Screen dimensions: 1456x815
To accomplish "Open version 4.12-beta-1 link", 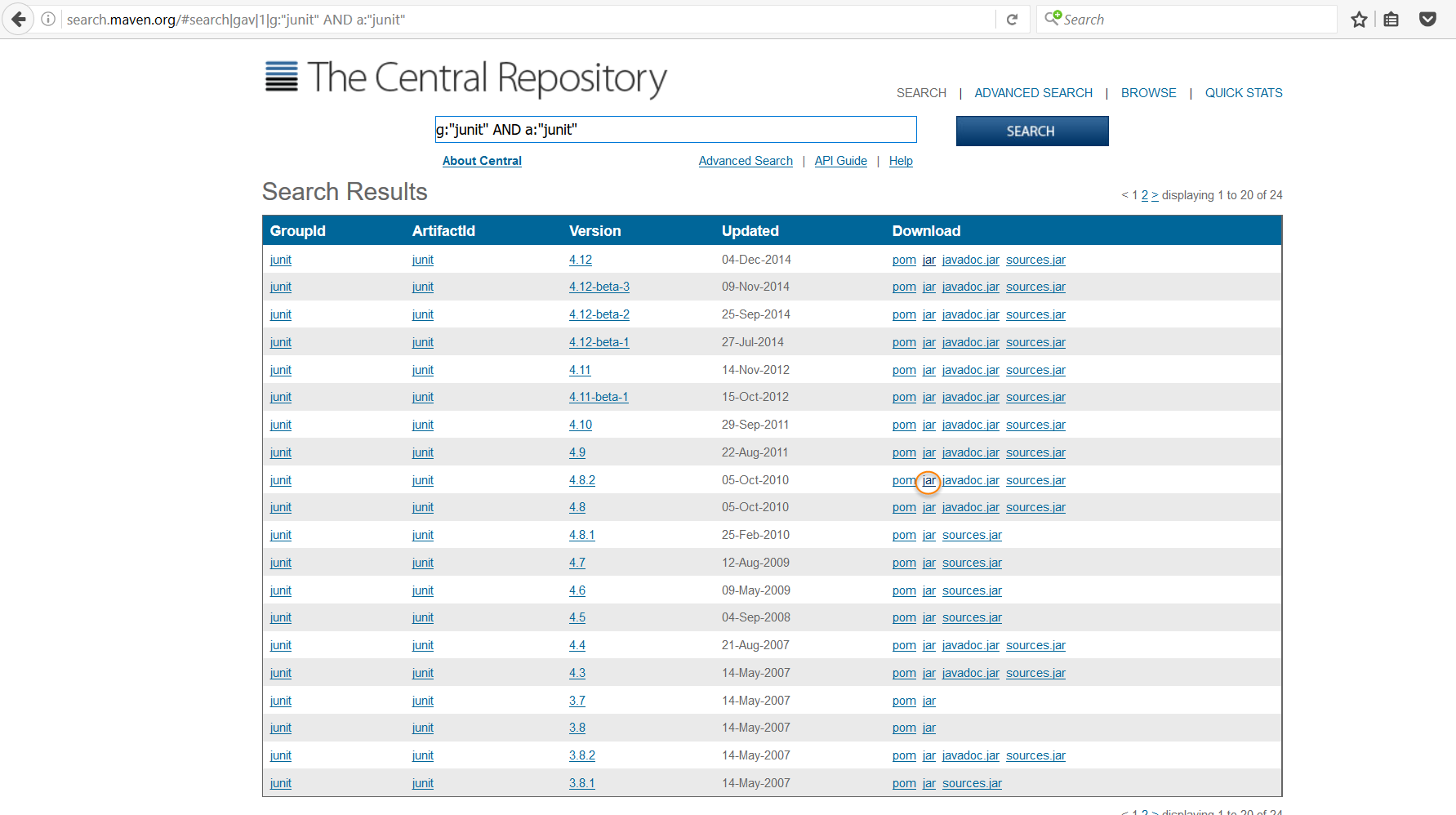I will pyautogui.click(x=599, y=342).
